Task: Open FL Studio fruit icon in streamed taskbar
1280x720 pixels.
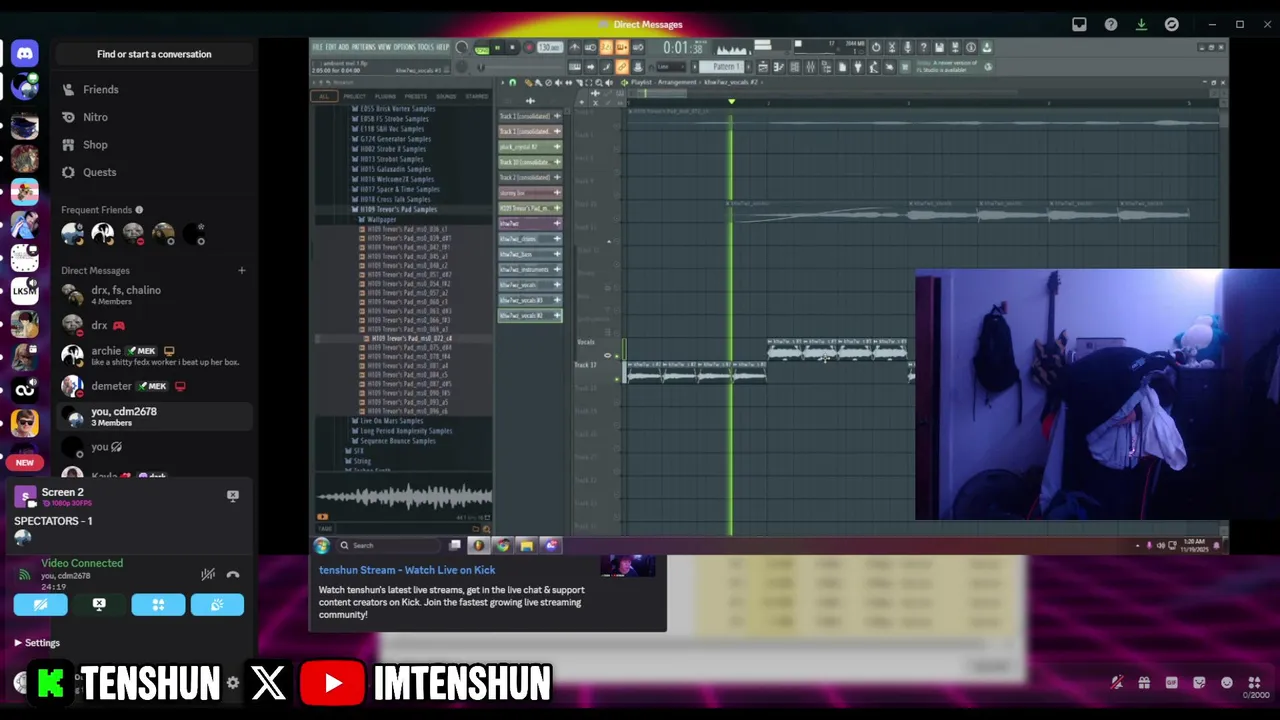Action: coord(478,545)
